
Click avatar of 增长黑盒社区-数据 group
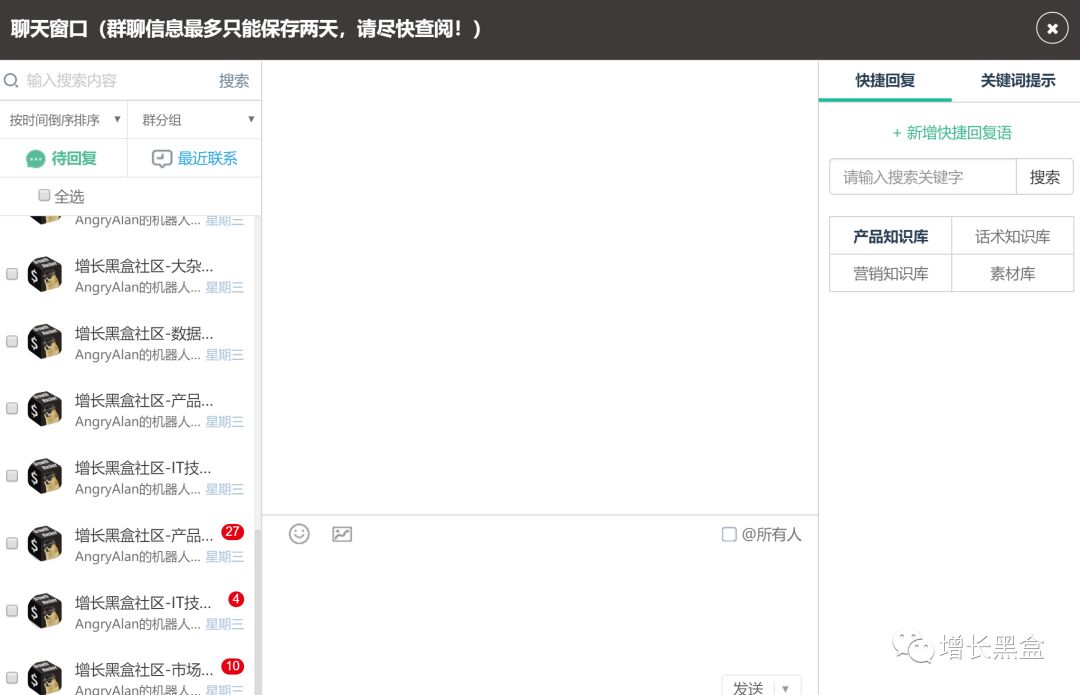pyautogui.click(x=45, y=342)
